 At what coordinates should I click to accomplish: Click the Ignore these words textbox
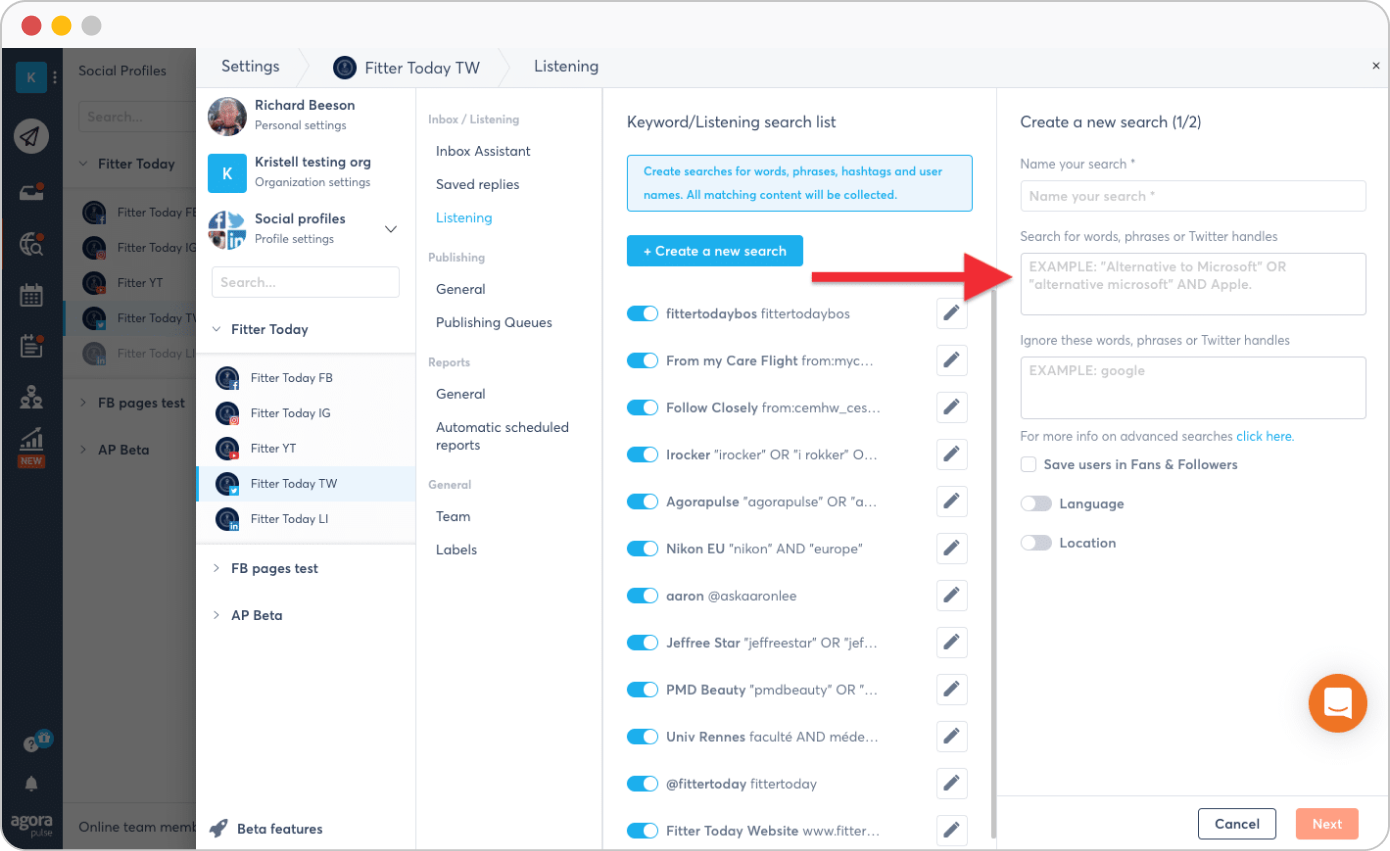pyautogui.click(x=1193, y=388)
